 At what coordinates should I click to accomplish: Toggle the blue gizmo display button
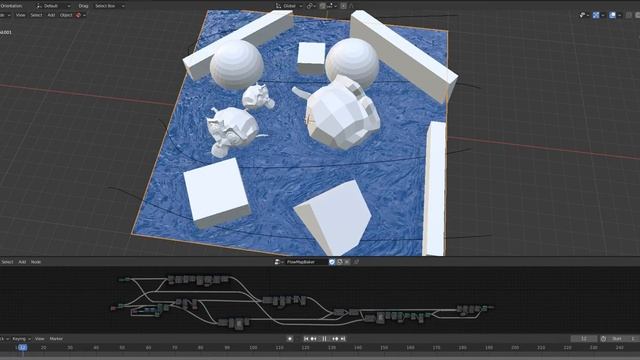[x=596, y=15]
